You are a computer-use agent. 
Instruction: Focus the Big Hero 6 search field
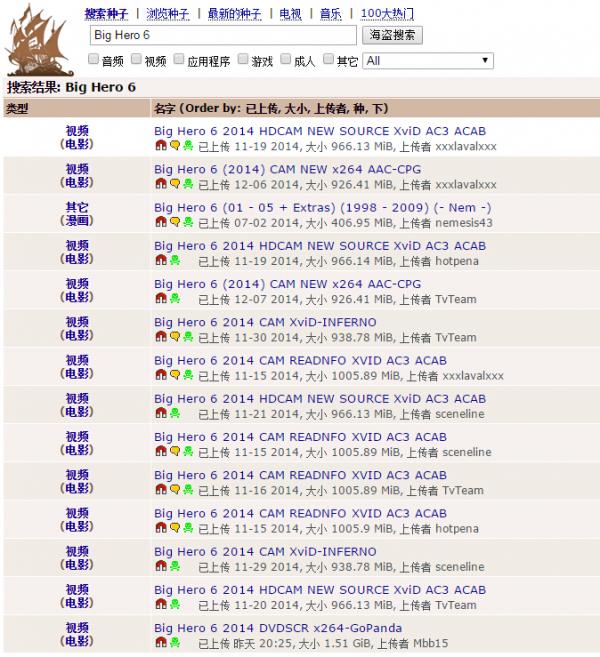(x=223, y=35)
